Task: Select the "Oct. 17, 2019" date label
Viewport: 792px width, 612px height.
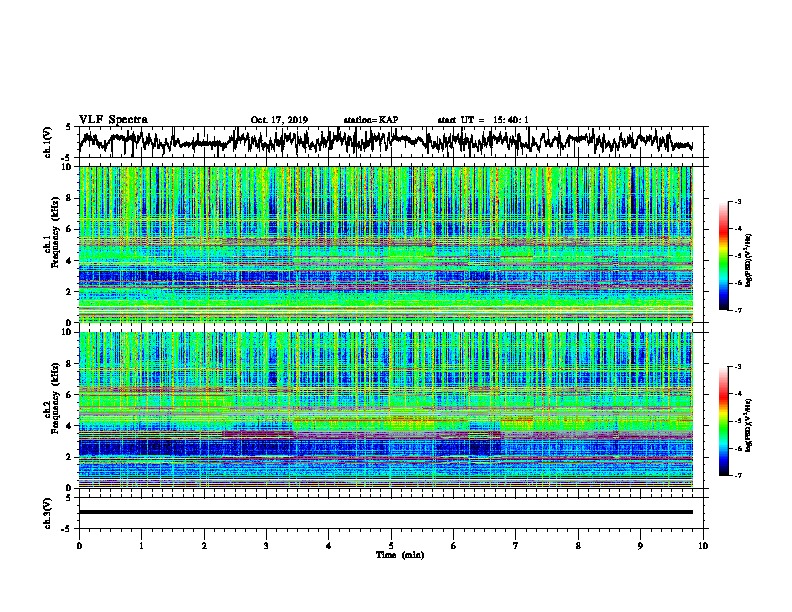Action: (279, 120)
